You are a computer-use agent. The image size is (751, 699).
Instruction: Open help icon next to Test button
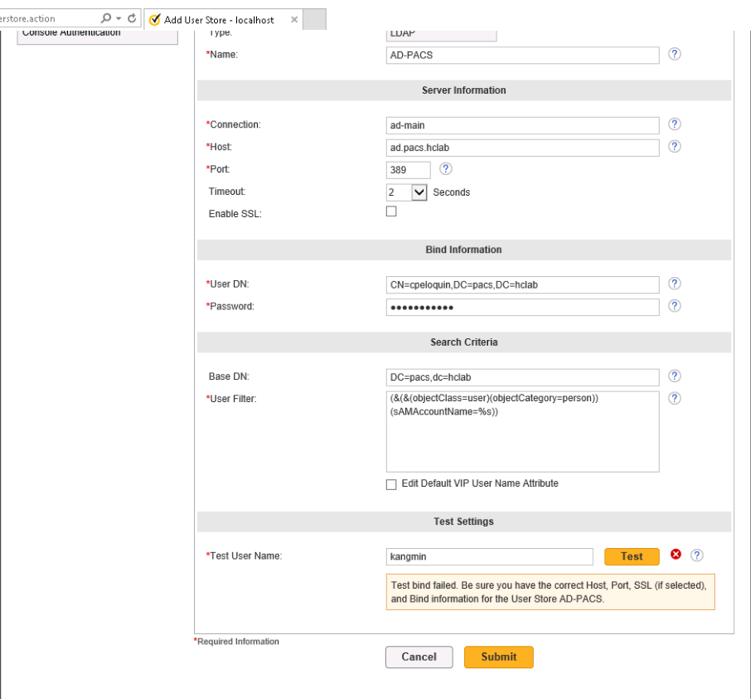click(x=697, y=555)
